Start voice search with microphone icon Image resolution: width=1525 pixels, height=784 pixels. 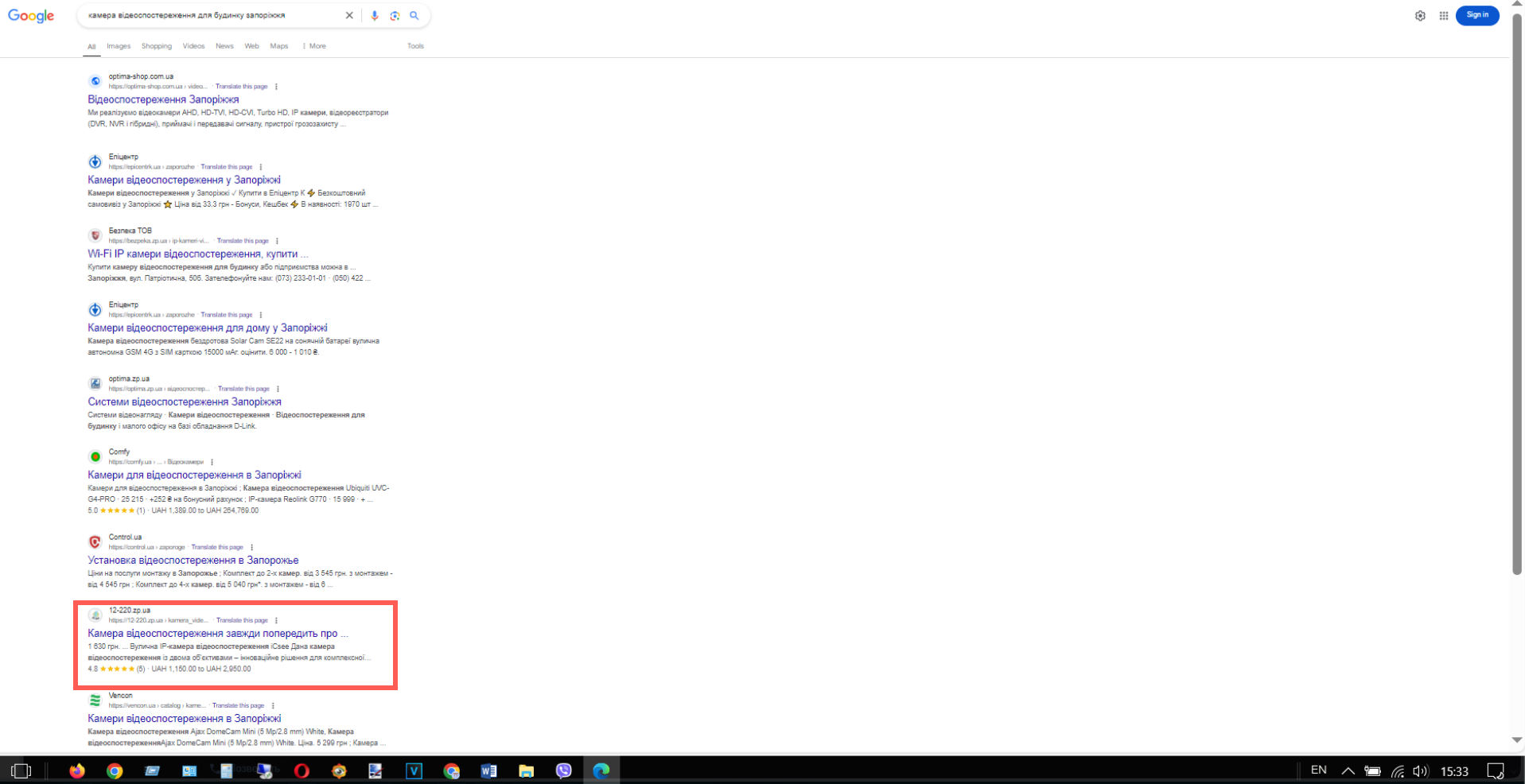pos(375,15)
